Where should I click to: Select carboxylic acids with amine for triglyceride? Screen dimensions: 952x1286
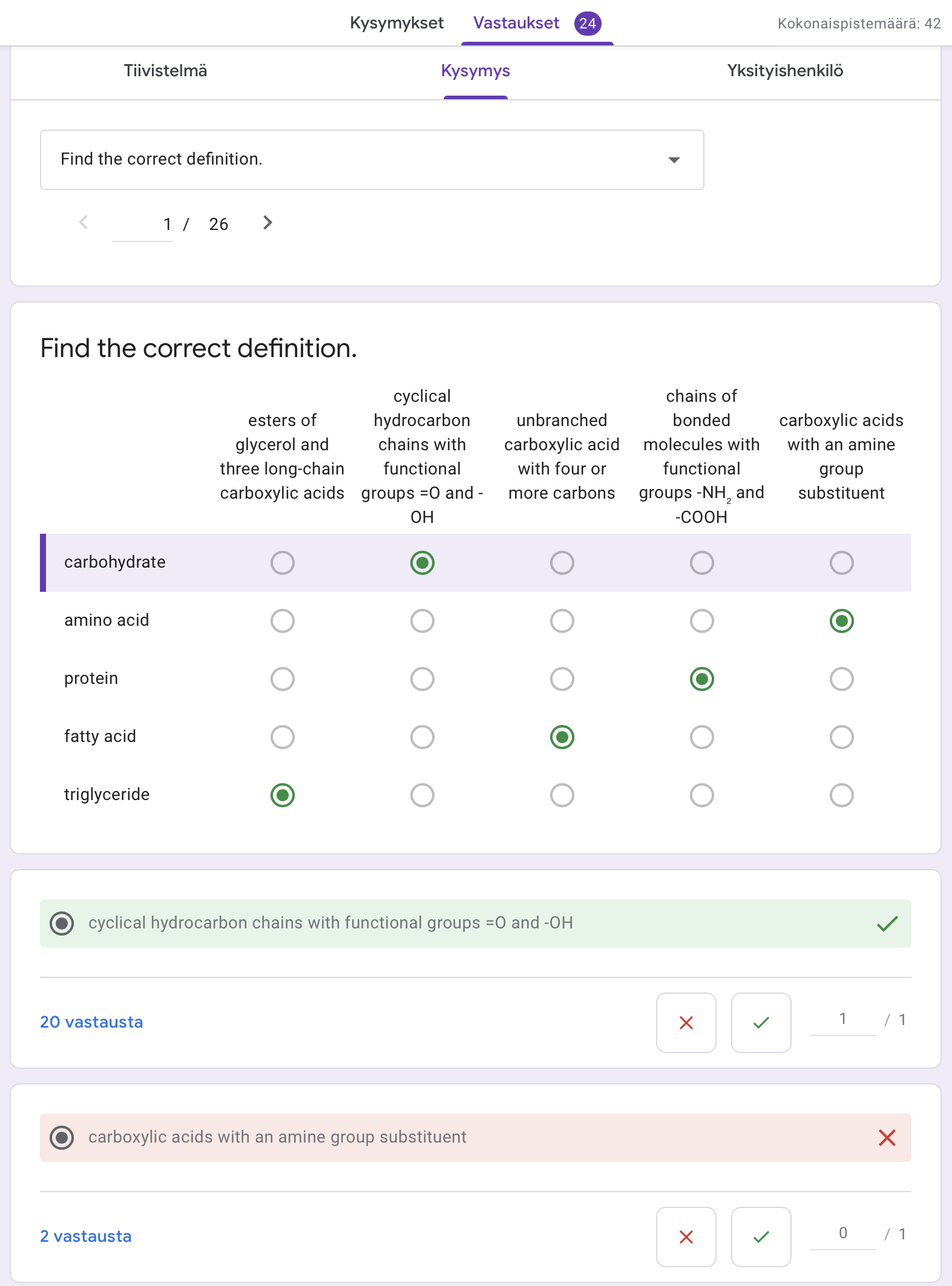pos(841,795)
